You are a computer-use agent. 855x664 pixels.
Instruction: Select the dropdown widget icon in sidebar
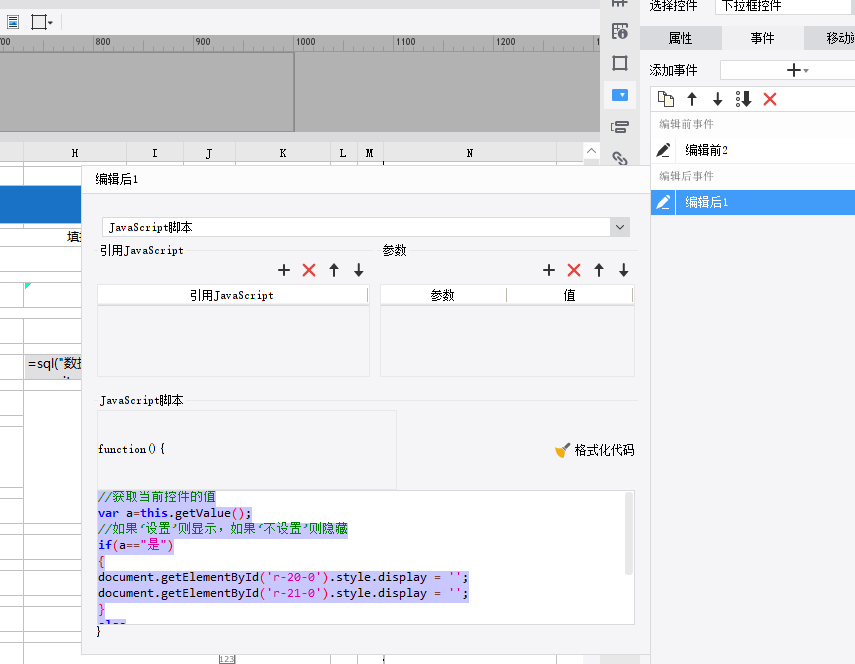pyautogui.click(x=620, y=95)
